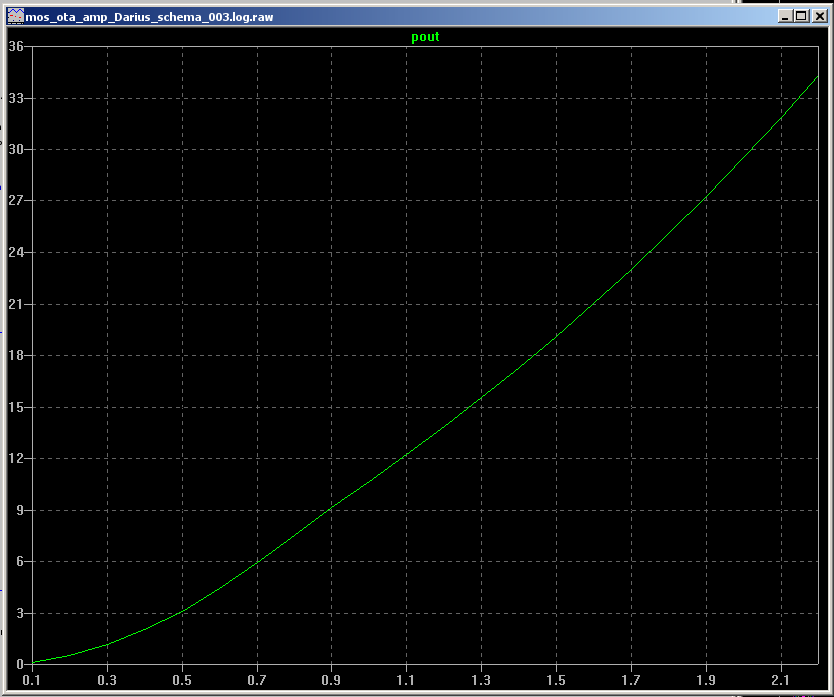
Task: Minimize the mos_ota_amp waveform window
Action: click(785, 16)
